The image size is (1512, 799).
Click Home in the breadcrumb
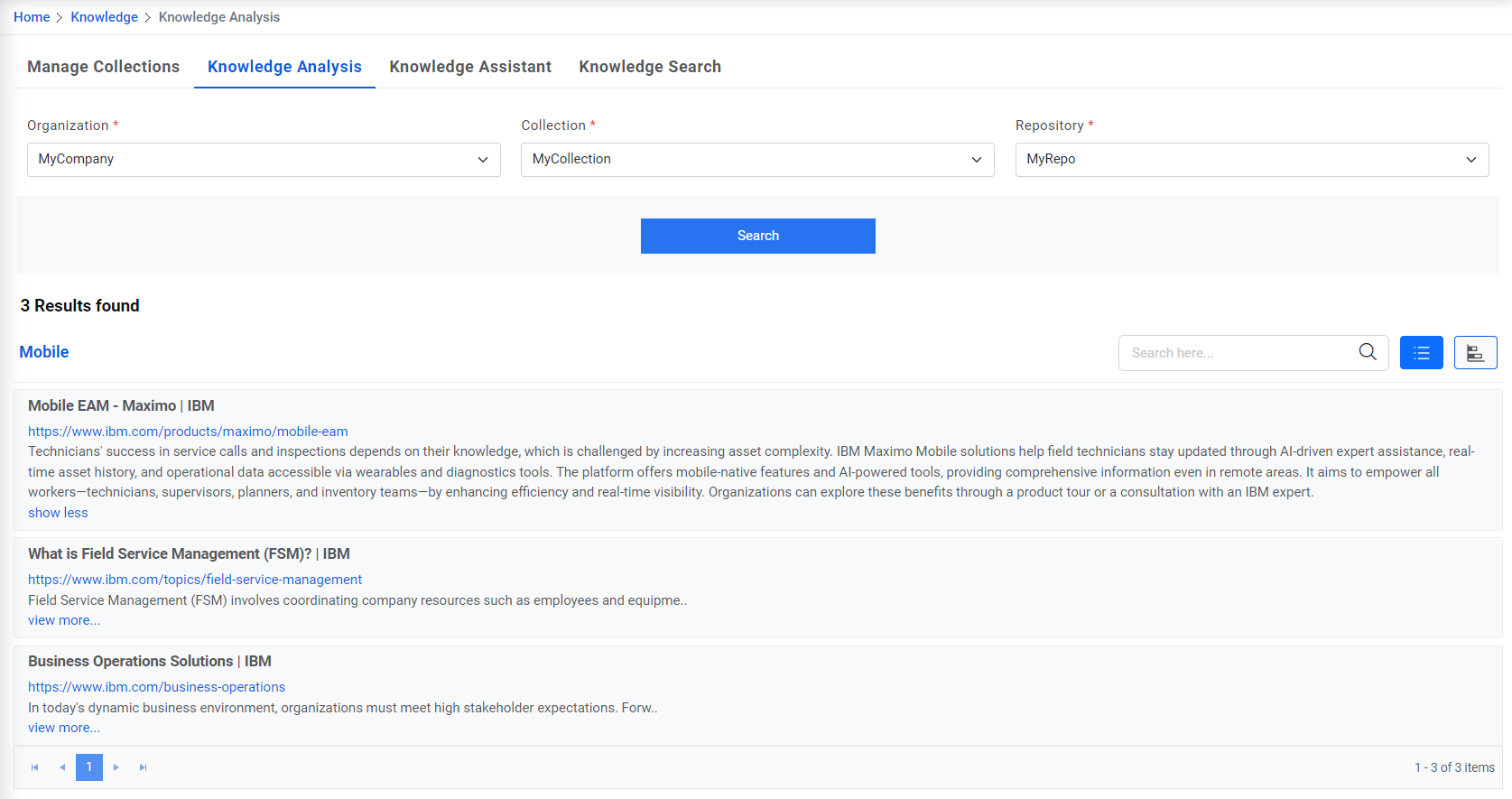32,17
